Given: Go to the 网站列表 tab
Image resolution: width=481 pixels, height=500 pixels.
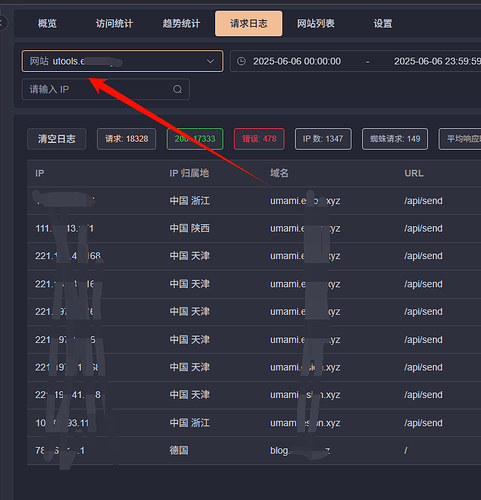Looking at the screenshot, I should (316, 24).
